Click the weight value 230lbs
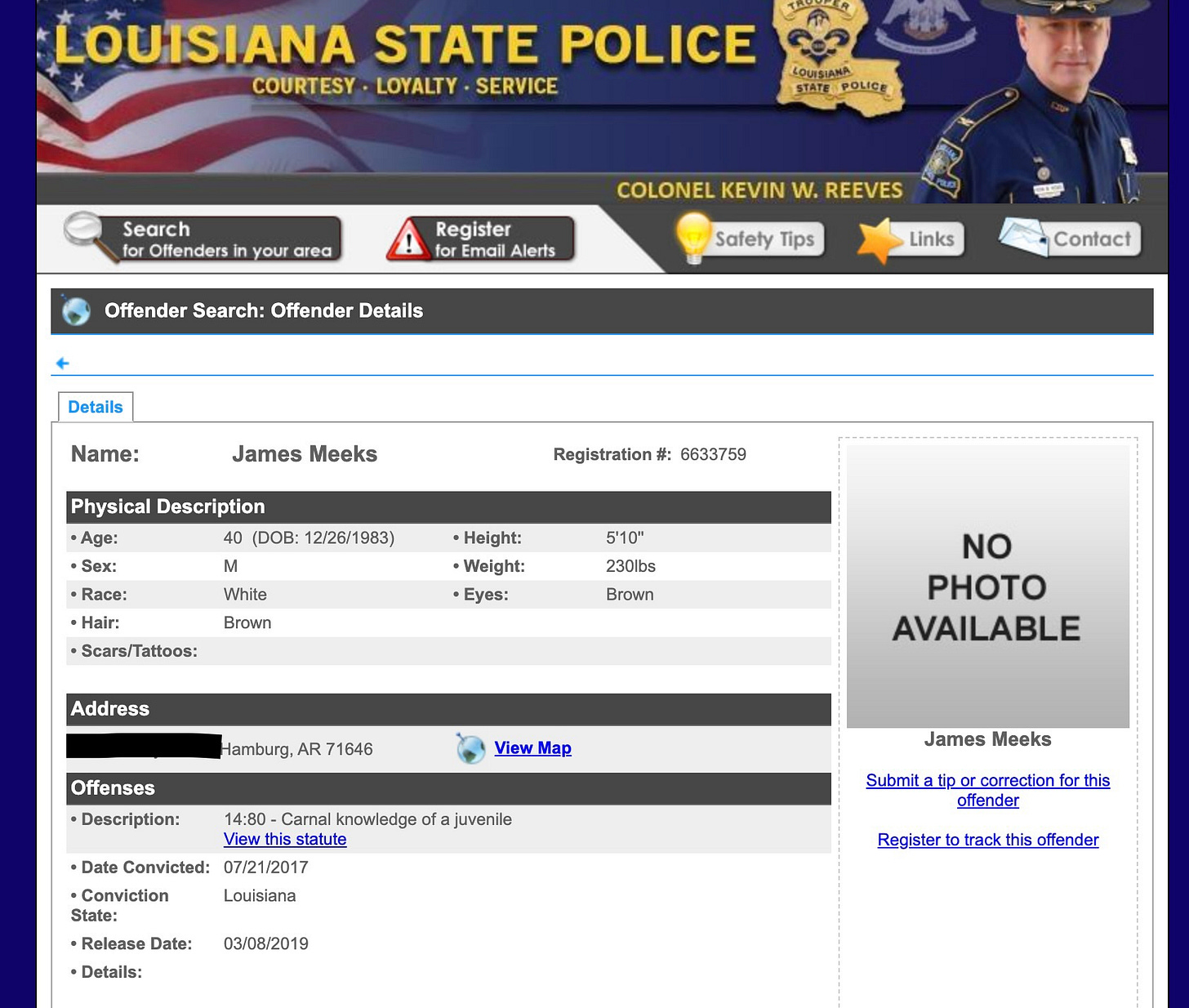The image size is (1189, 1008). click(x=630, y=566)
